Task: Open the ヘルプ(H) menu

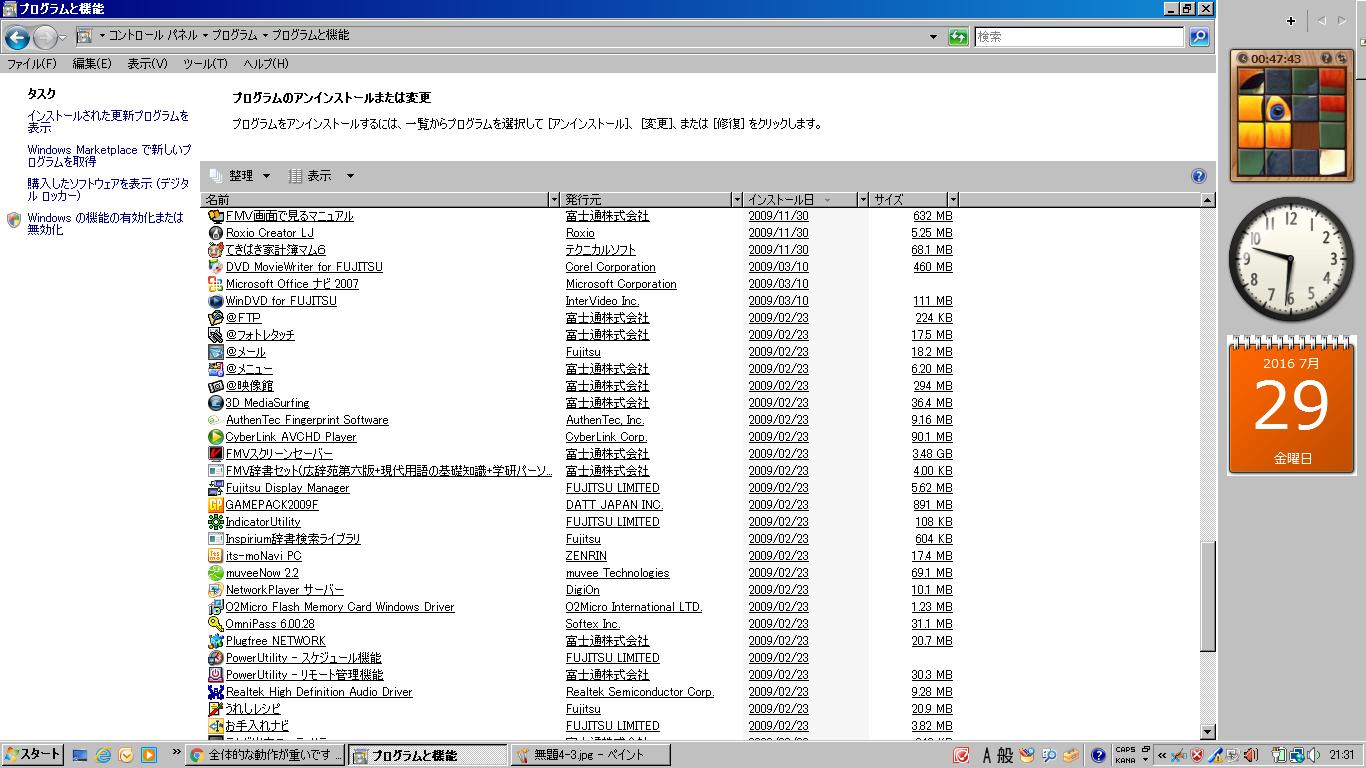Action: click(266, 64)
